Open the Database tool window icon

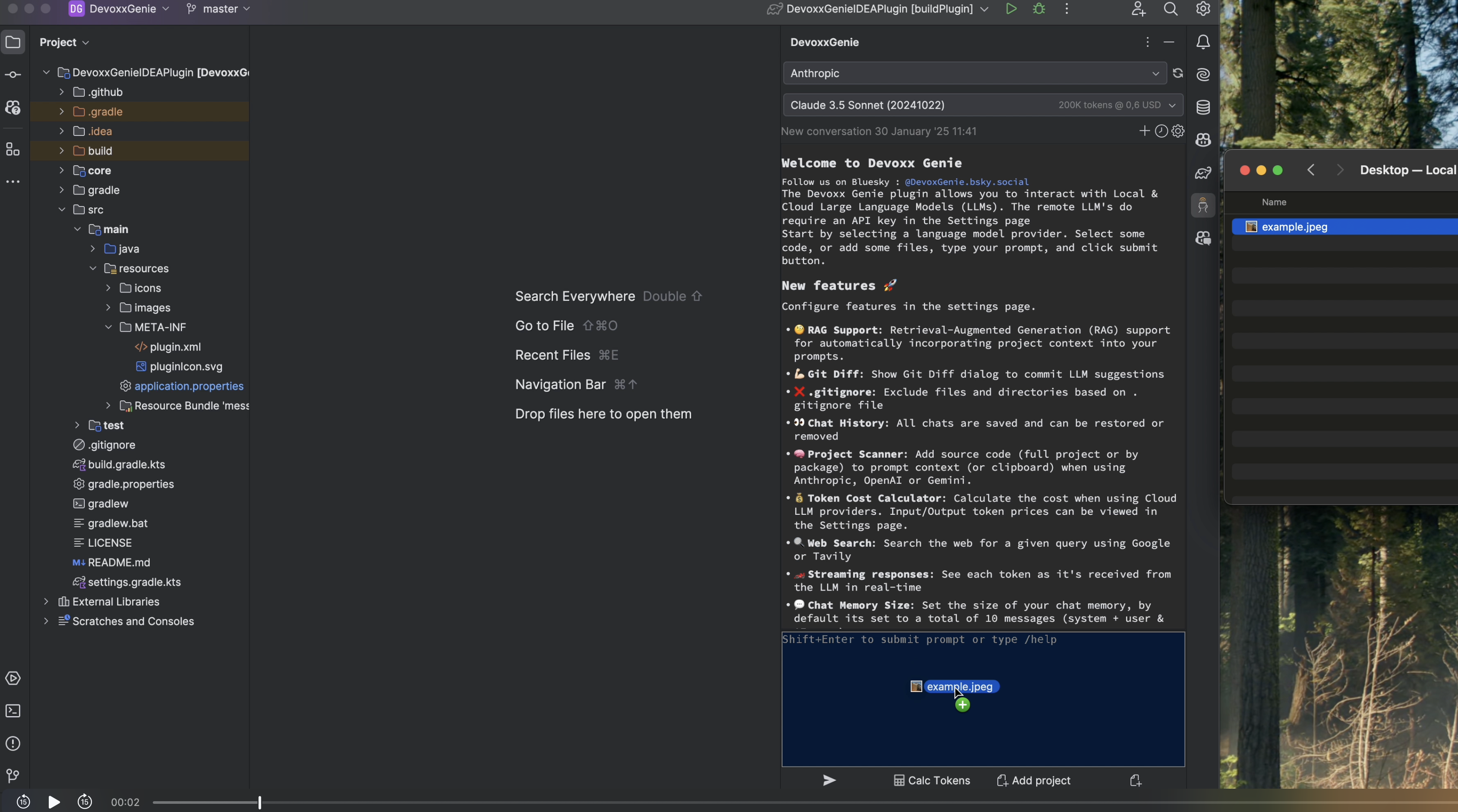(1203, 107)
